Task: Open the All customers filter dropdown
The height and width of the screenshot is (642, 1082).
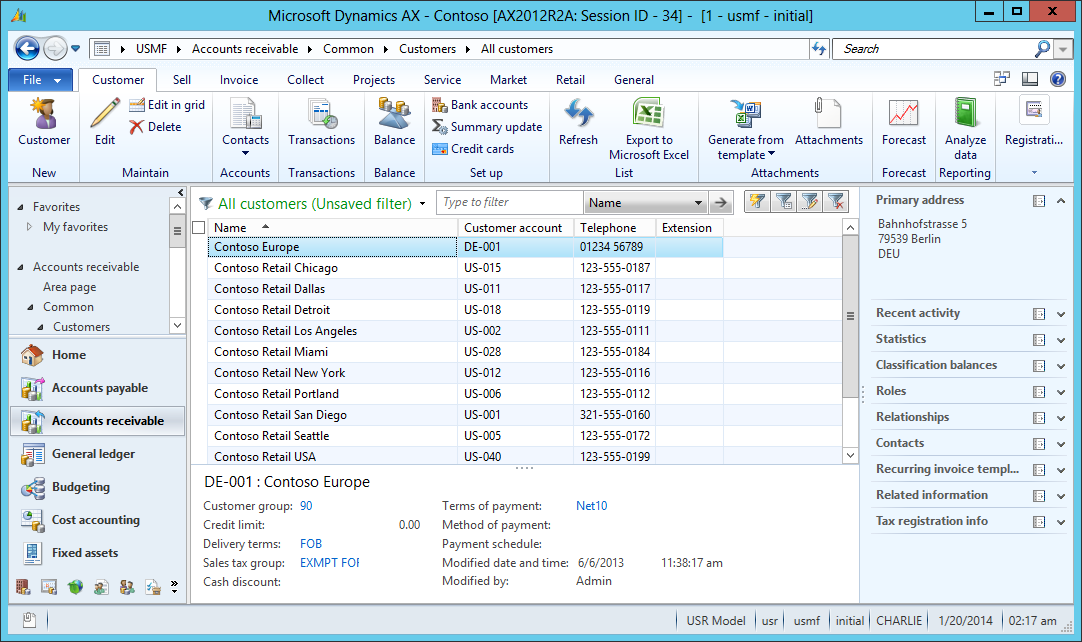Action: (422, 204)
